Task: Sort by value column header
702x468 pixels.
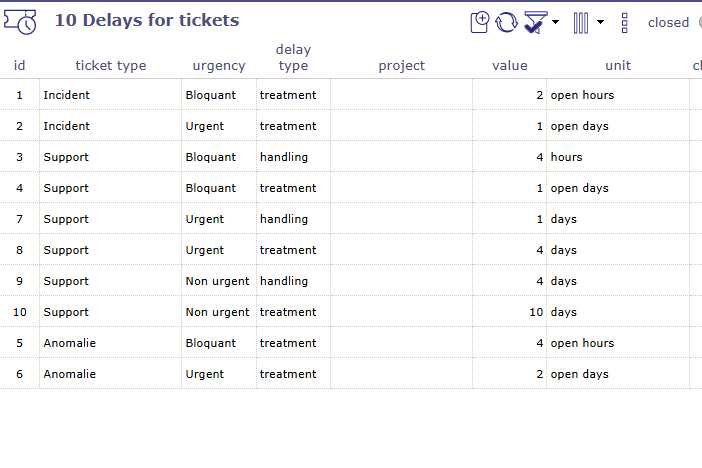Action: 510,66
